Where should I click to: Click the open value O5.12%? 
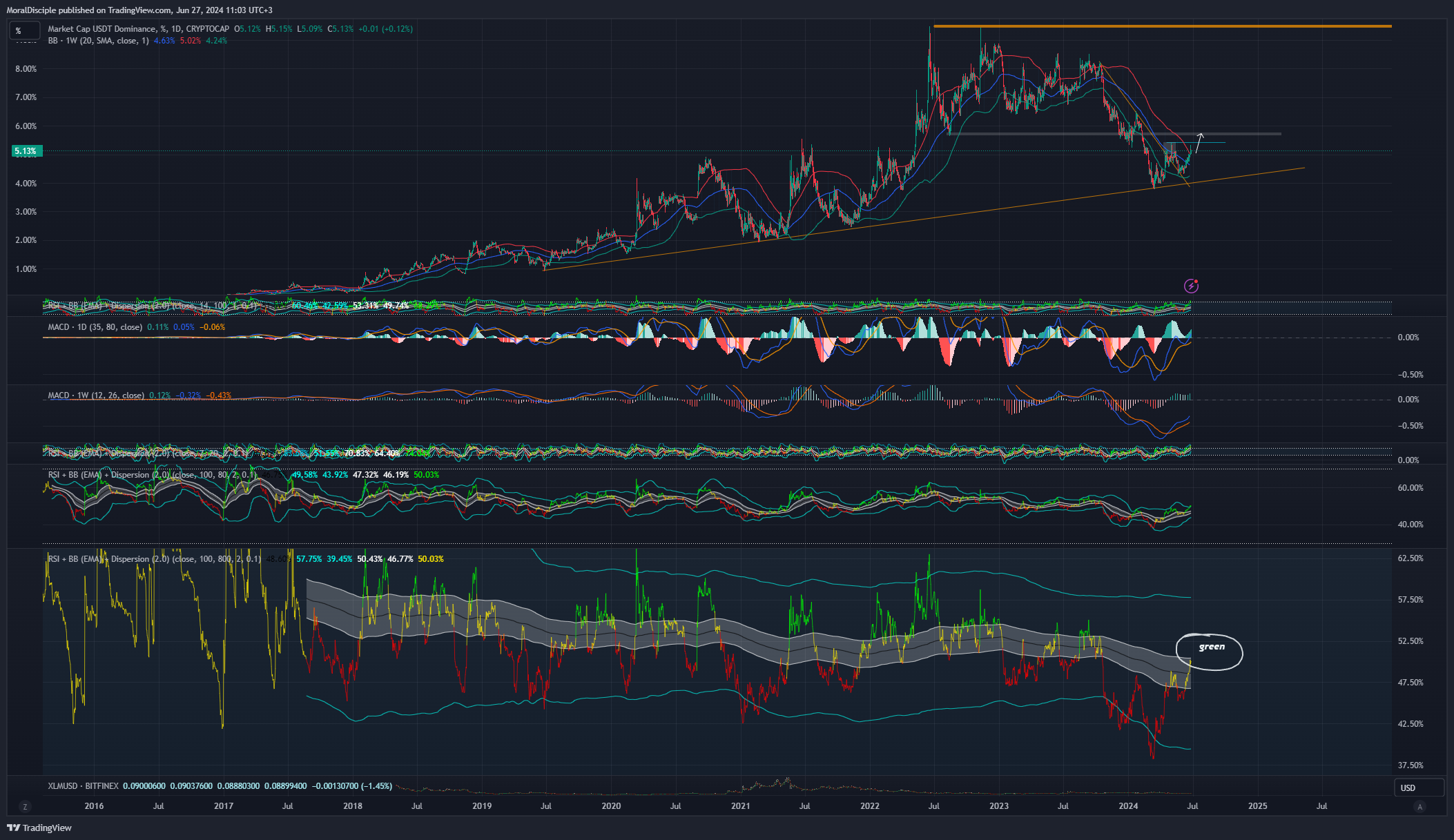point(247,29)
